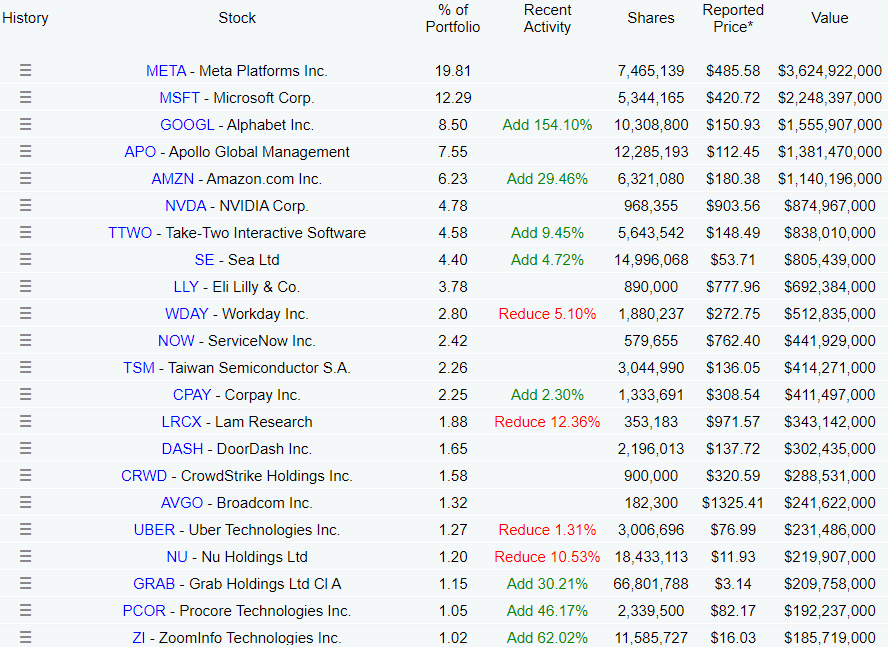Open the AMZN ticker link
Screen dimensions: 891x647
point(173,179)
